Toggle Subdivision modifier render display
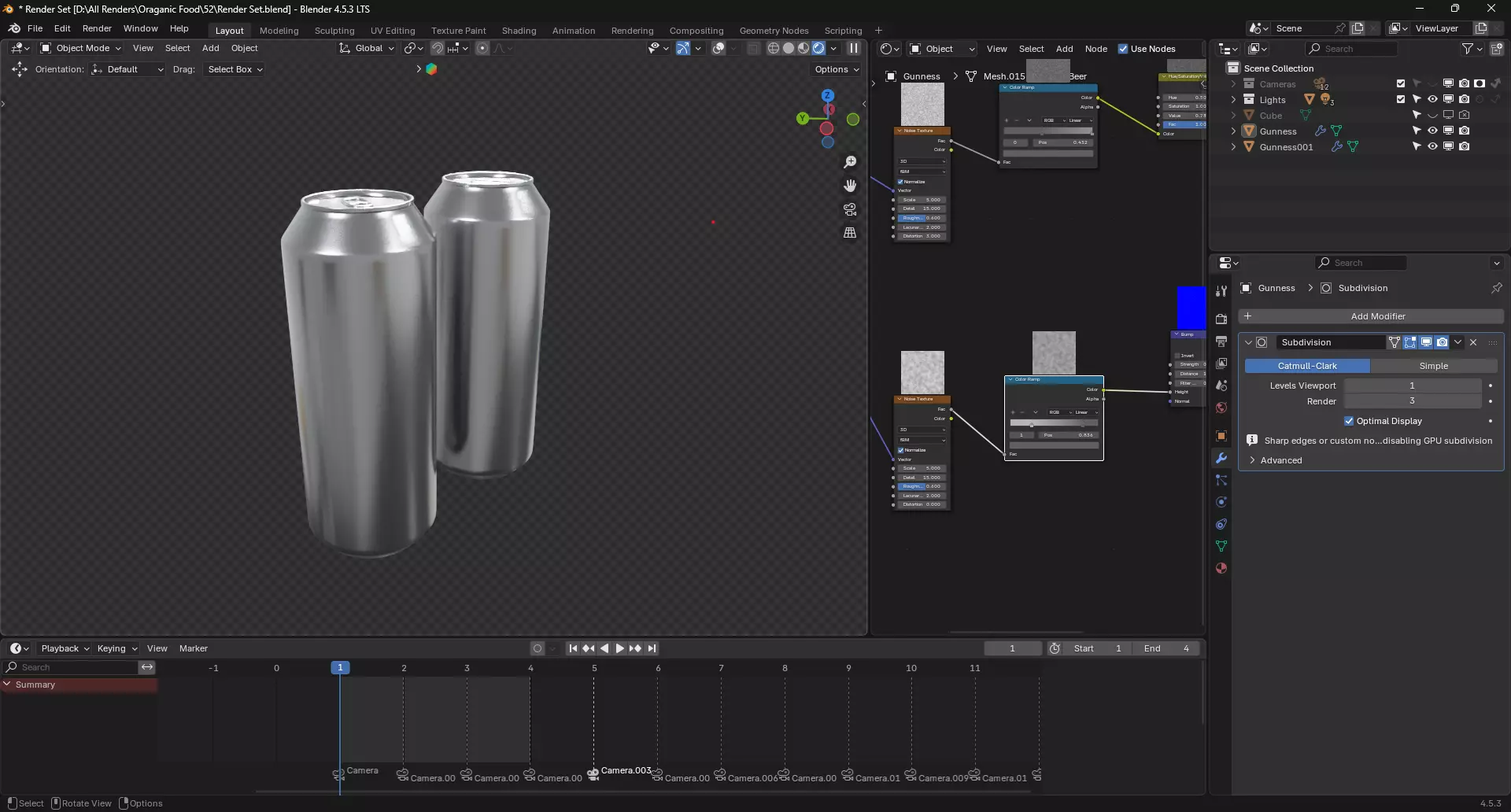The image size is (1511, 812). 1442,342
